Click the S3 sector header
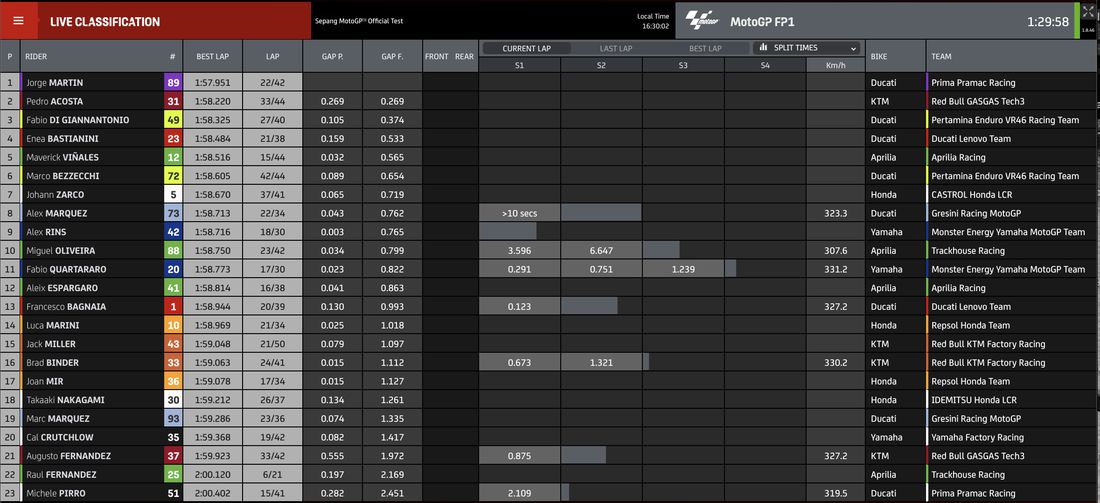The height and width of the screenshot is (503, 1100). 683,65
